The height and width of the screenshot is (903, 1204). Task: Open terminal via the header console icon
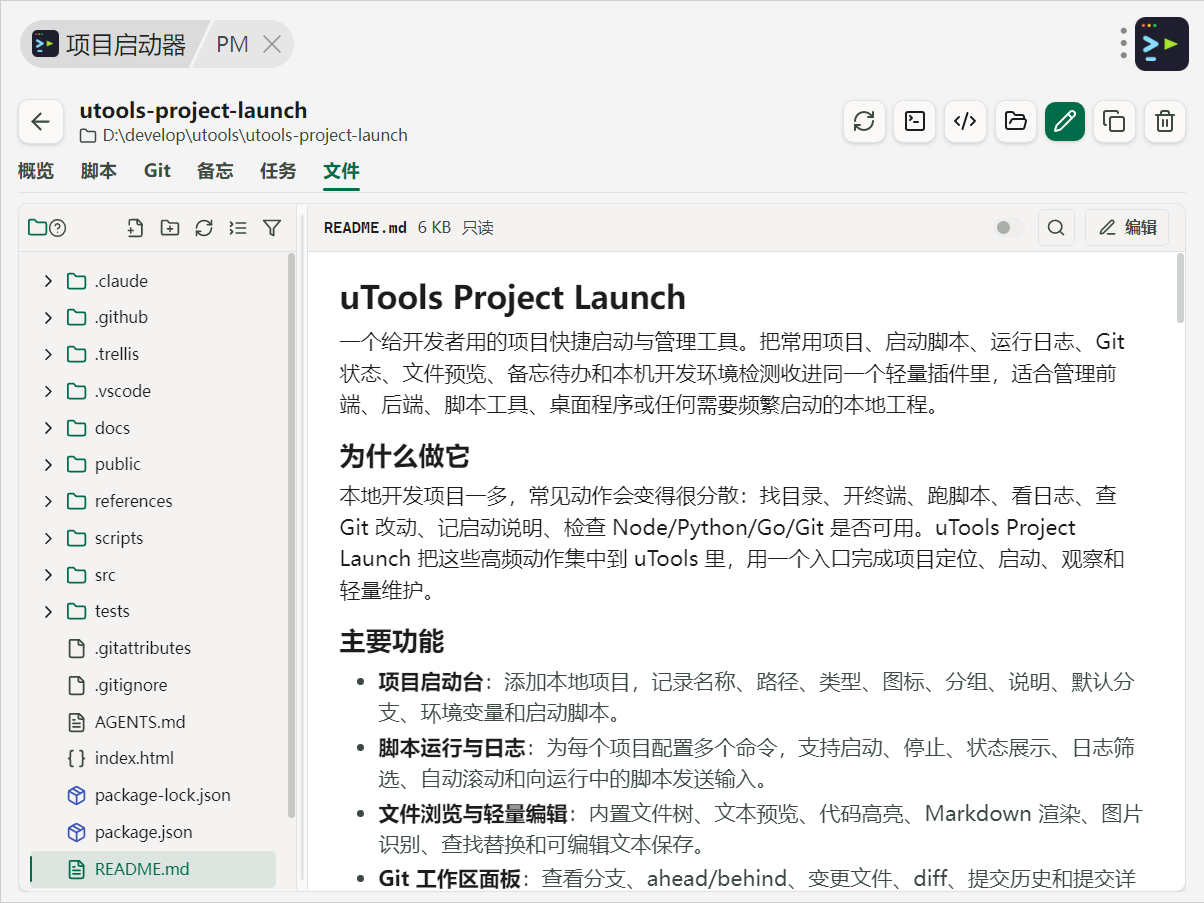[914, 122]
